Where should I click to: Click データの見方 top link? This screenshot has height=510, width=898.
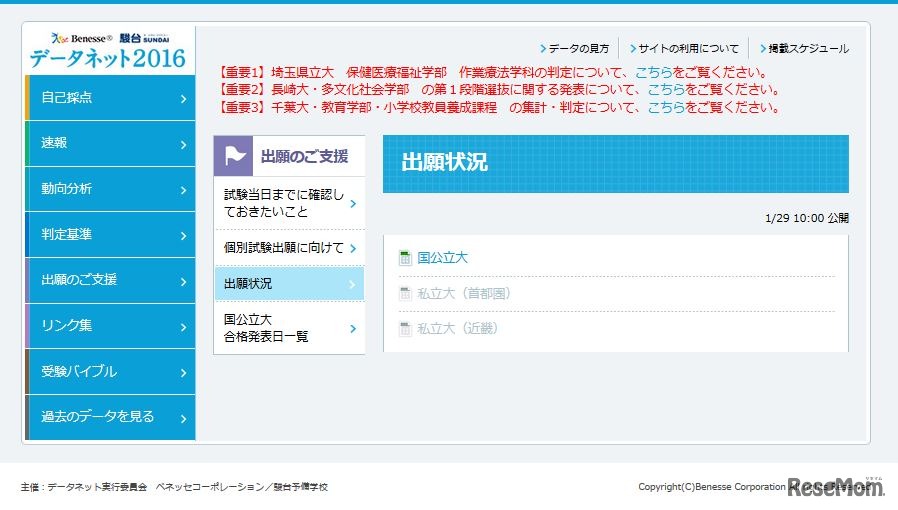(x=578, y=48)
